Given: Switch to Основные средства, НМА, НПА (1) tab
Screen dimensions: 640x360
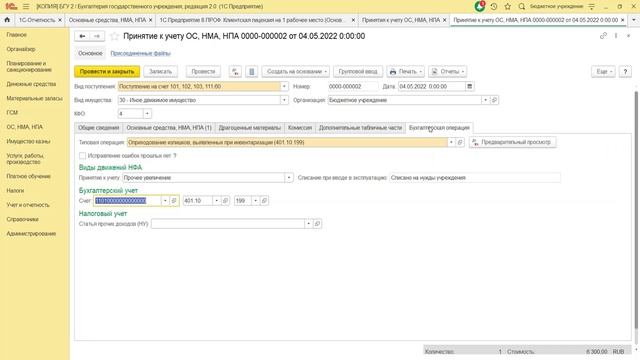Looking at the screenshot, I should tap(169, 128).
